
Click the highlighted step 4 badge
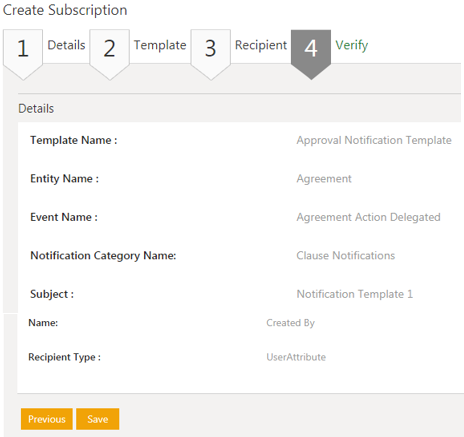click(311, 53)
